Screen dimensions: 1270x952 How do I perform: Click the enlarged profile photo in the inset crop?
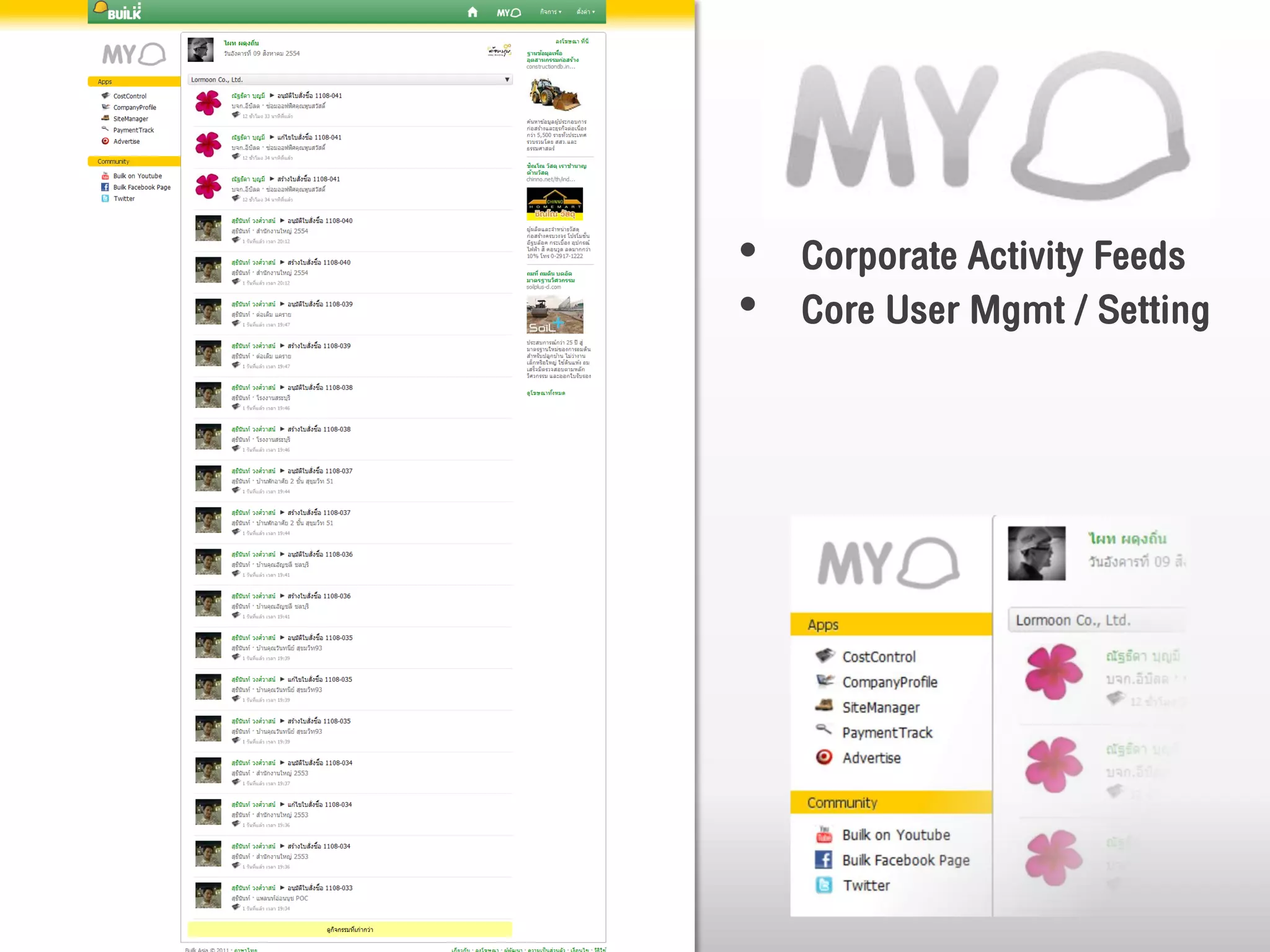click(1036, 553)
